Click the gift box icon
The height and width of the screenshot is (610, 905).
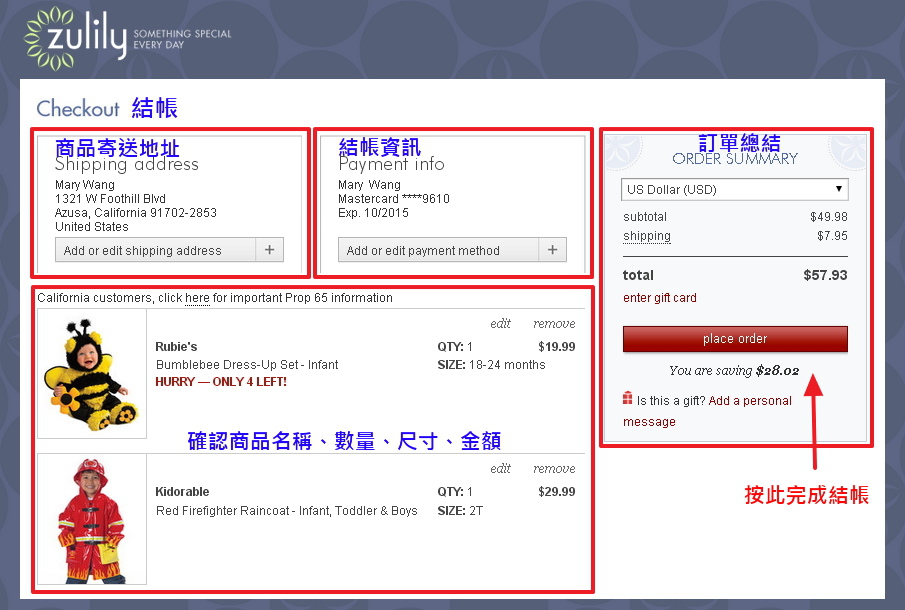627,398
